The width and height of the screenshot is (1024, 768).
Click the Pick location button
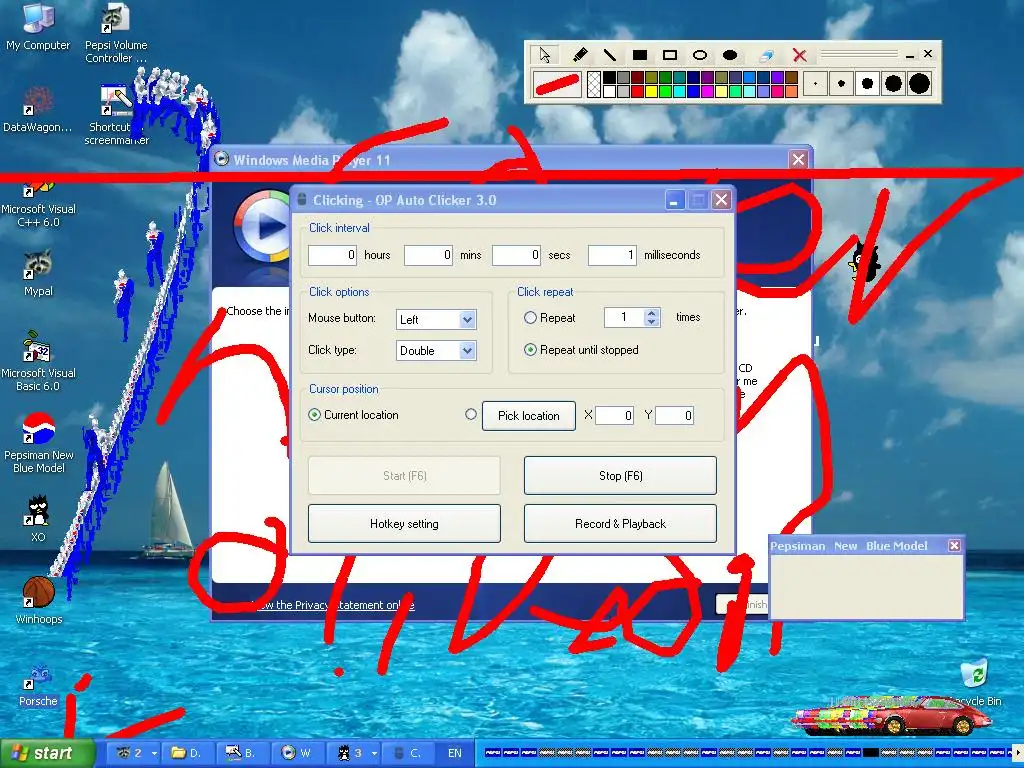click(x=528, y=415)
